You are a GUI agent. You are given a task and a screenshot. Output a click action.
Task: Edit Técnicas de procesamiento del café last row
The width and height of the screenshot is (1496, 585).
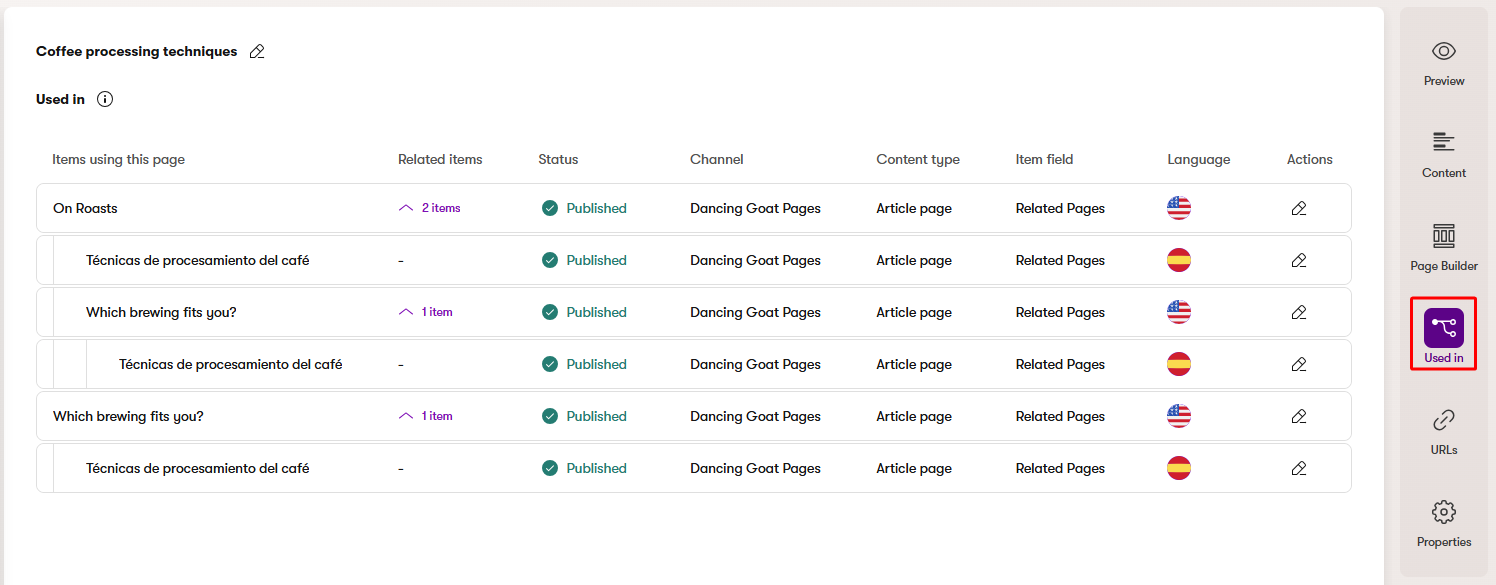click(1298, 468)
